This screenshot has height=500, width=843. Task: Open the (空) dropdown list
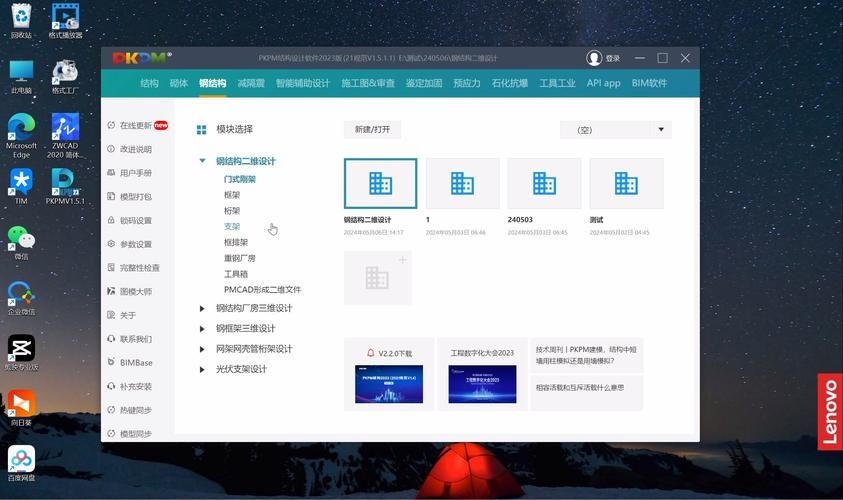coord(660,130)
